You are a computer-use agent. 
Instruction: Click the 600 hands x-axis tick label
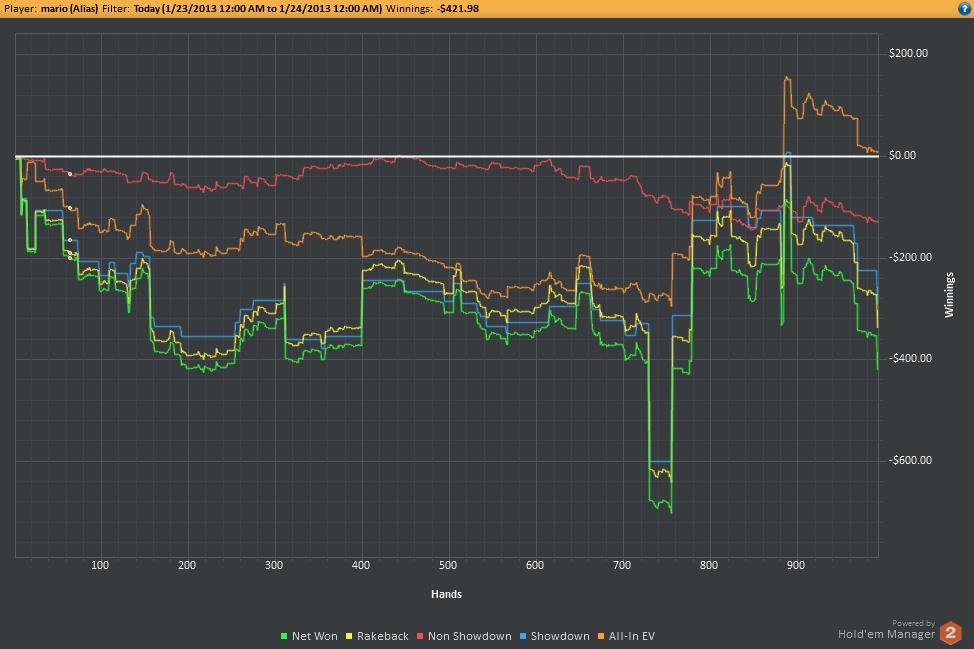(535, 565)
